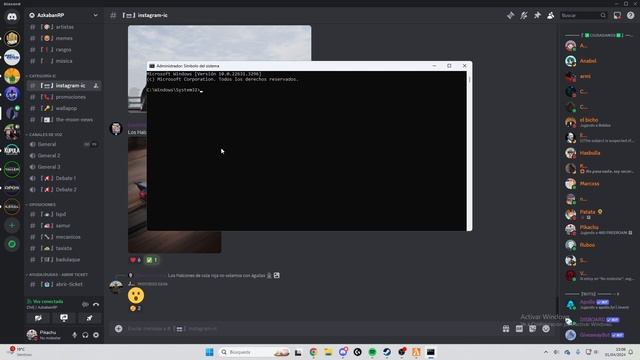640x360 pixels.
Task: Click the heart reaction under the image
Action: [x=135, y=260]
